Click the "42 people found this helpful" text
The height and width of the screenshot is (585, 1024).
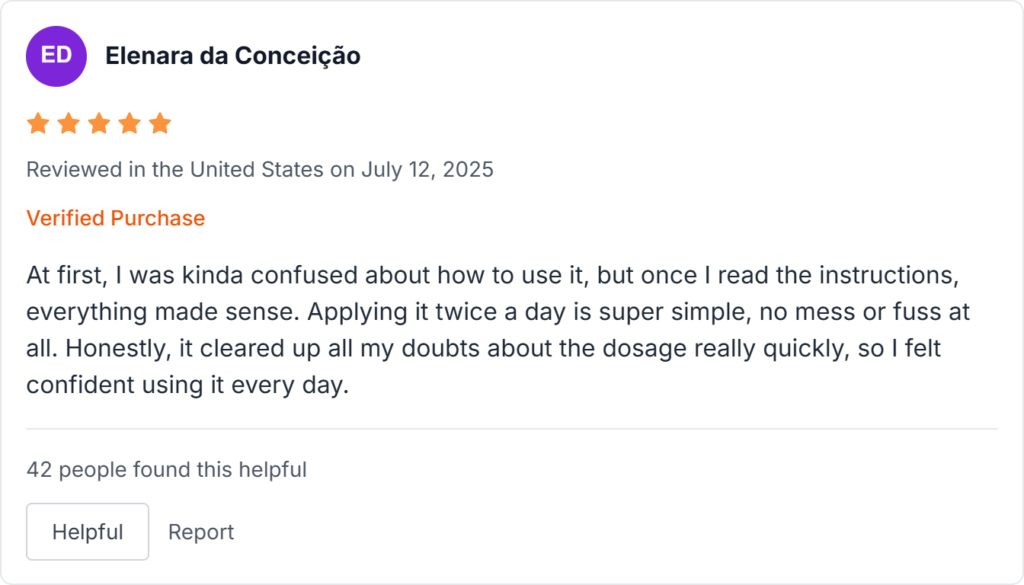[166, 469]
